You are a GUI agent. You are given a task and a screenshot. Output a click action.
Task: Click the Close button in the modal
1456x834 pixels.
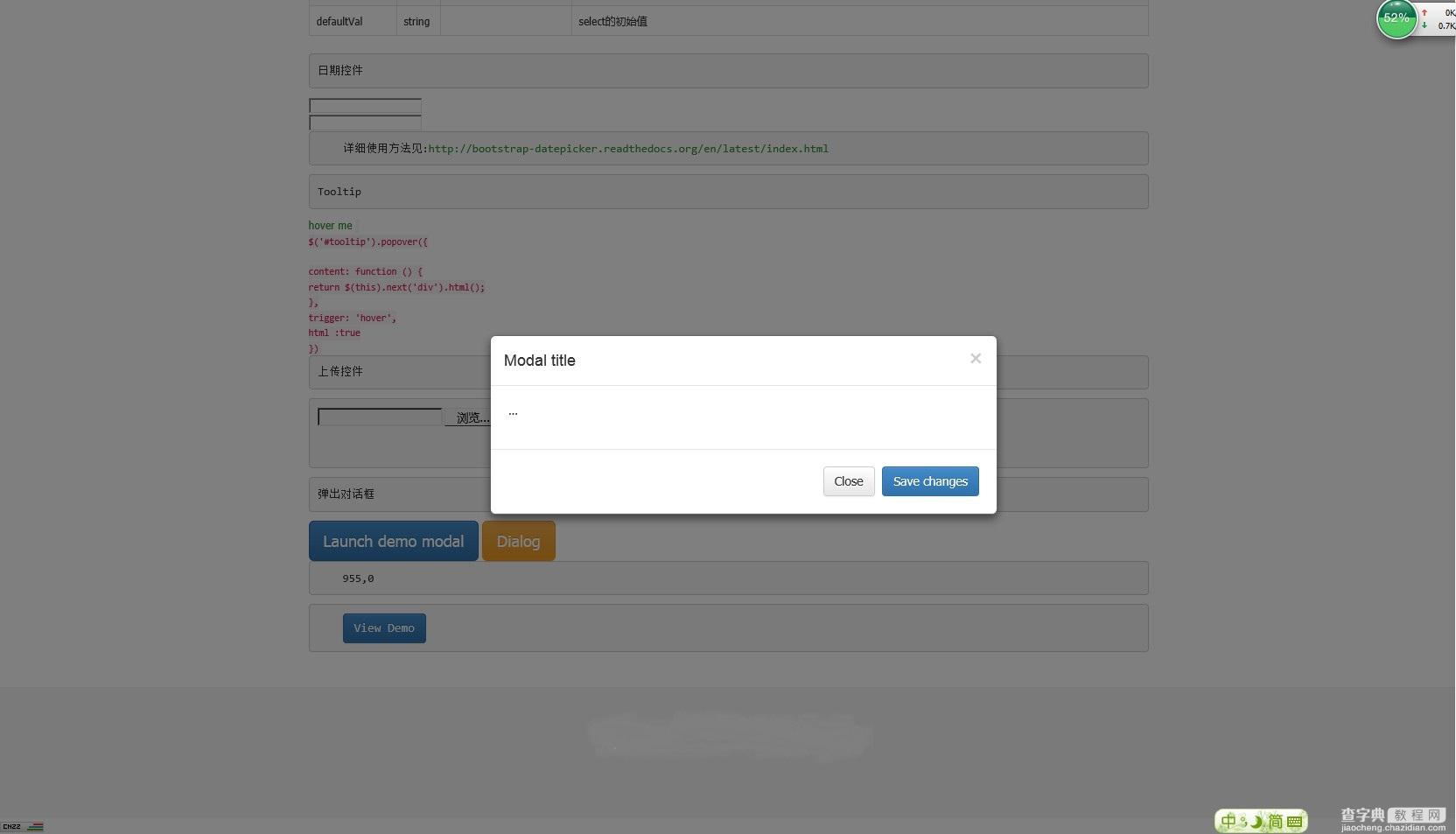tap(849, 481)
